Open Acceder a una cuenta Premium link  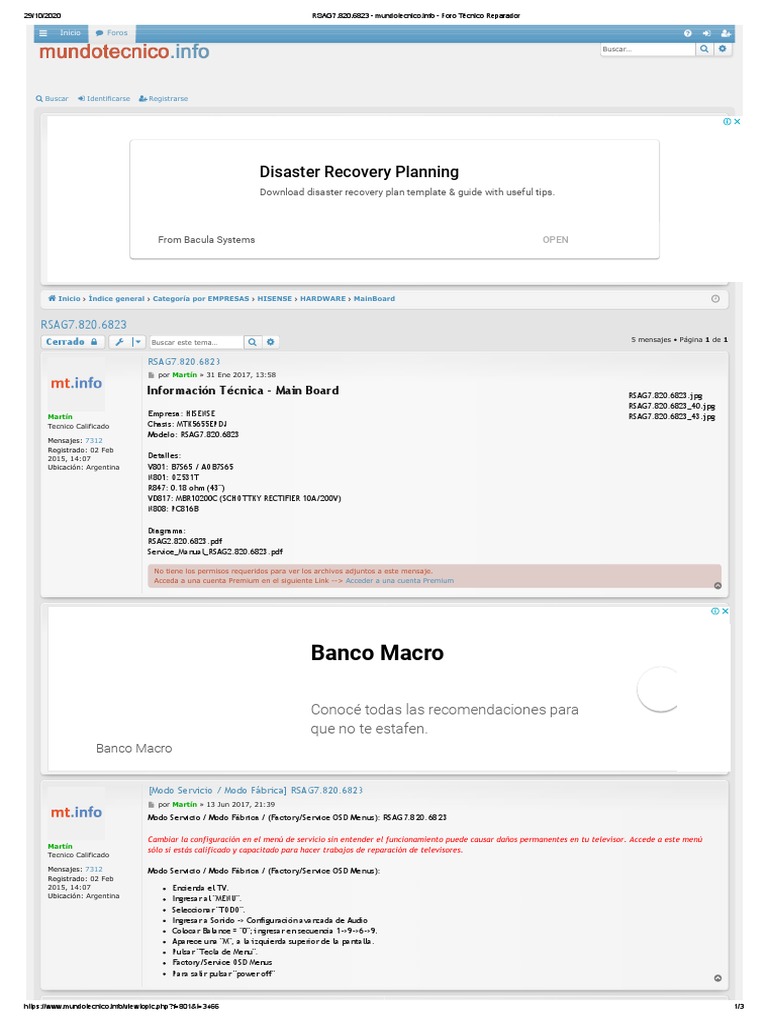pos(400,581)
